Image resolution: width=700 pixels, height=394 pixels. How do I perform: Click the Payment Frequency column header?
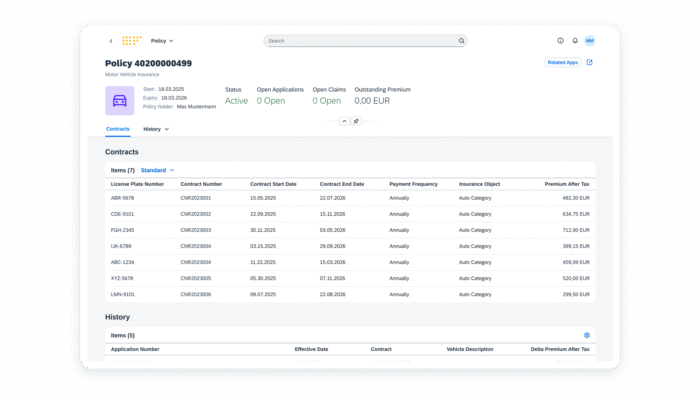pyautogui.click(x=413, y=184)
